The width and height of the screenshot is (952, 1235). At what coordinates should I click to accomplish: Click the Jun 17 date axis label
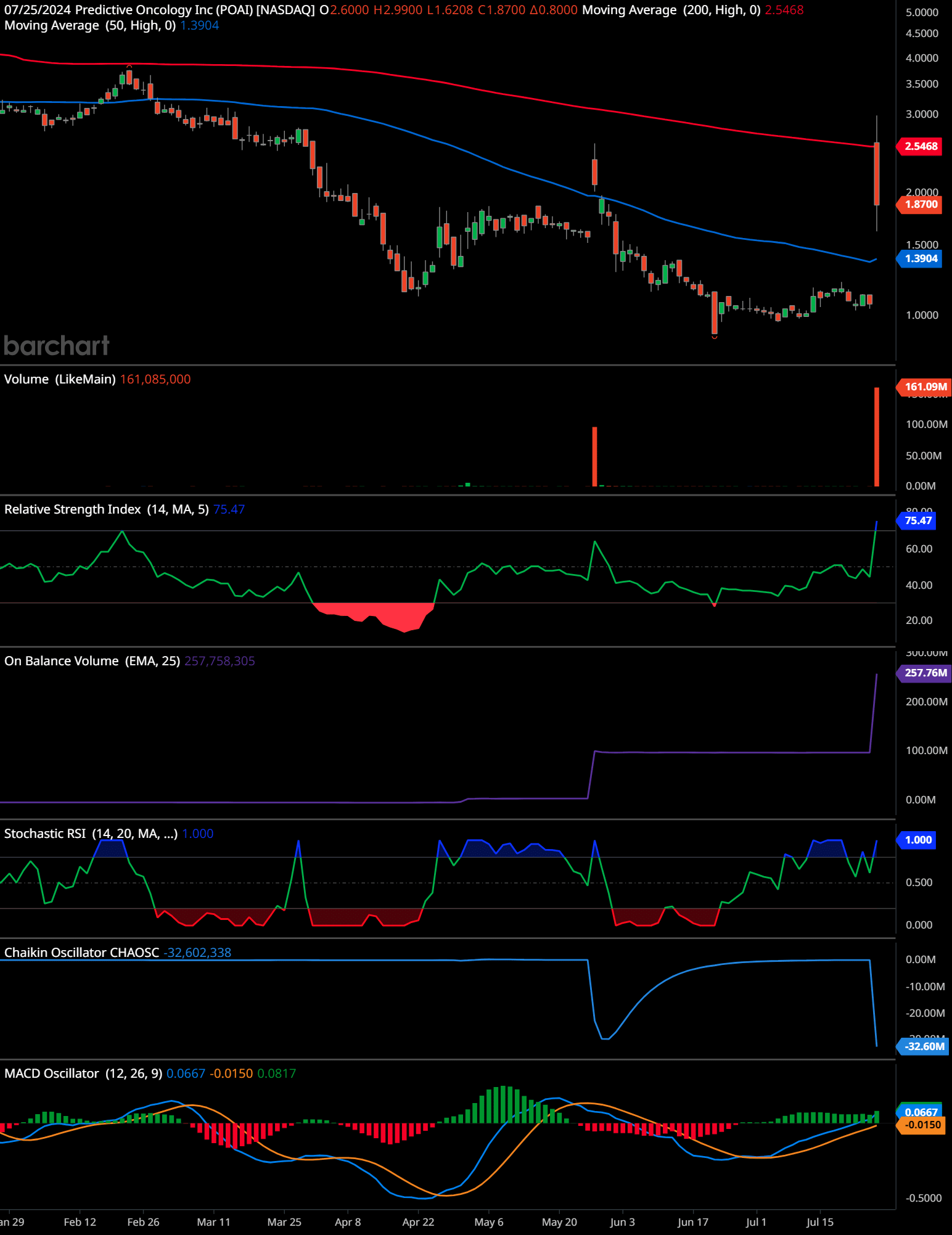pyautogui.click(x=693, y=1222)
